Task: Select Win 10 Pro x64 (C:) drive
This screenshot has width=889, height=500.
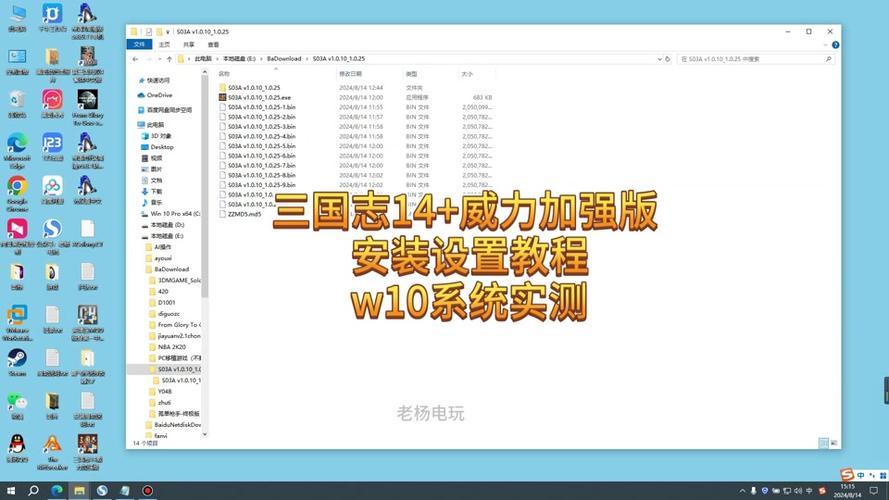Action: (x=175, y=214)
